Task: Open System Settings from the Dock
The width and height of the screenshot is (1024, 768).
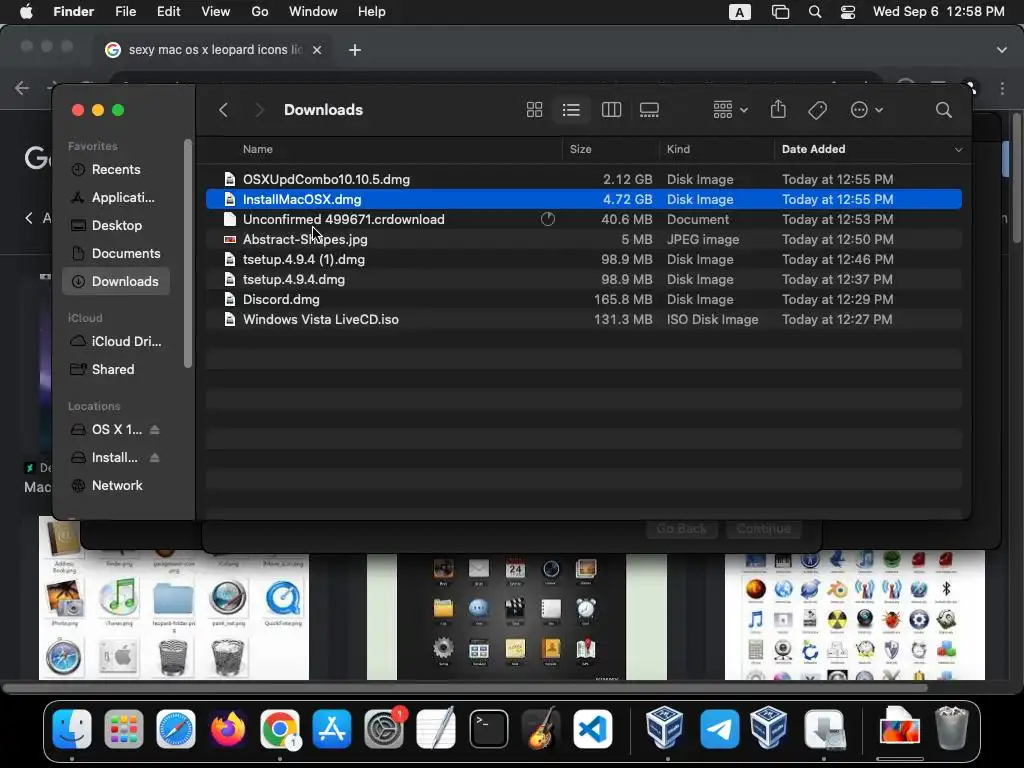Action: pos(384,729)
